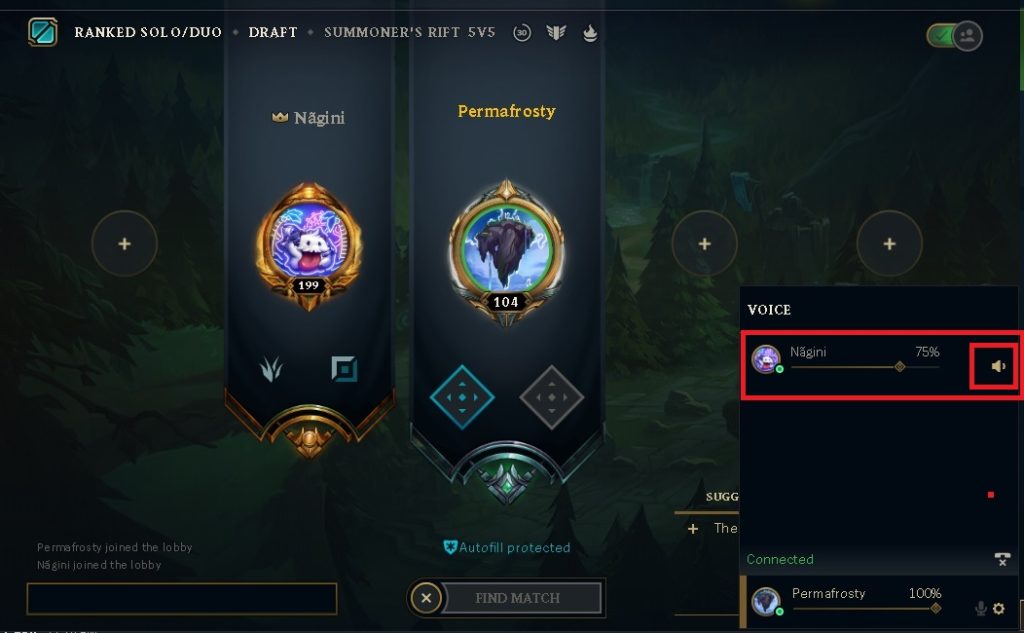Adjust Nãgini's voice volume slider

865,367
